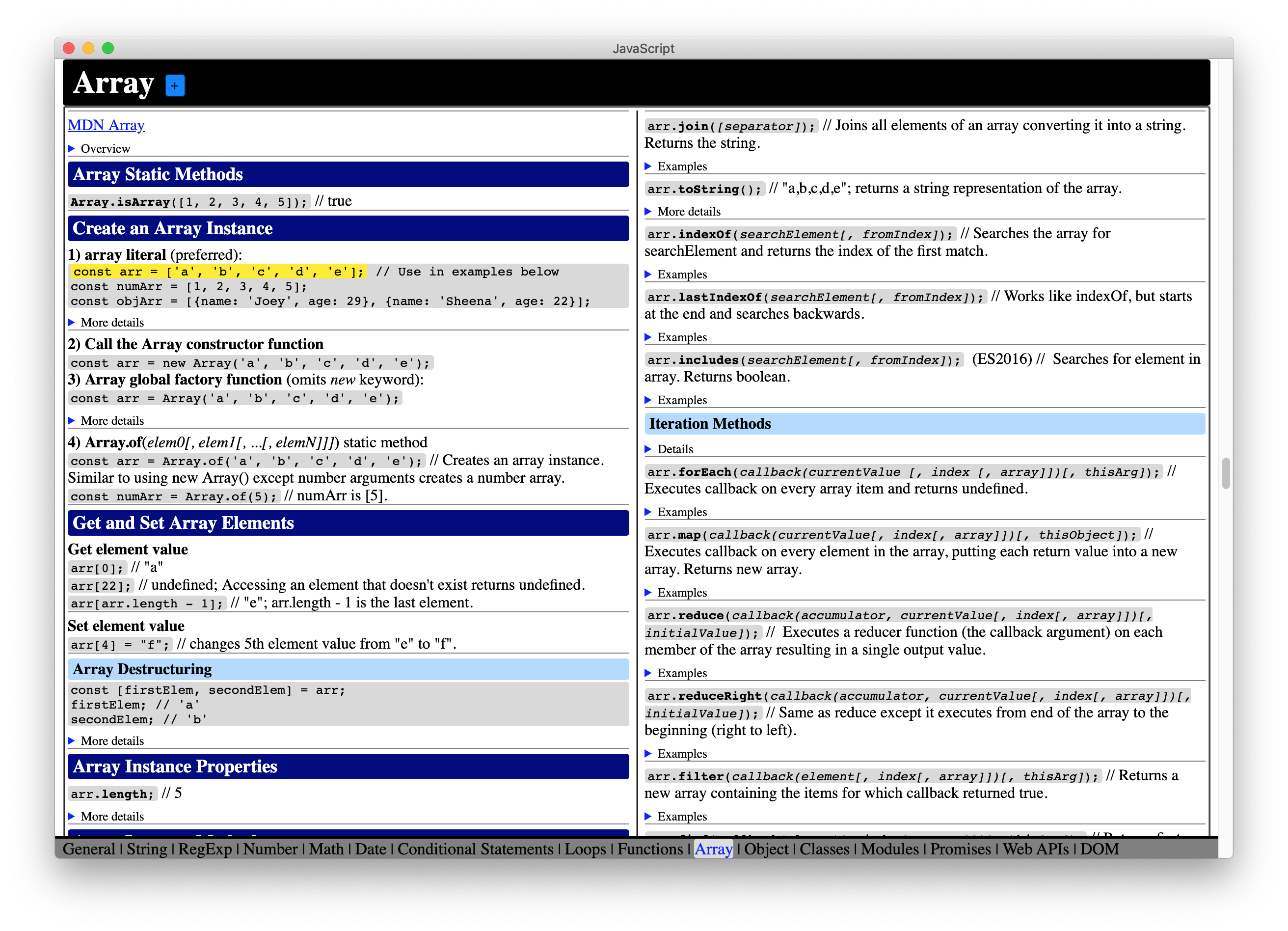
Task: Open the Promises tab
Action: tap(961, 849)
